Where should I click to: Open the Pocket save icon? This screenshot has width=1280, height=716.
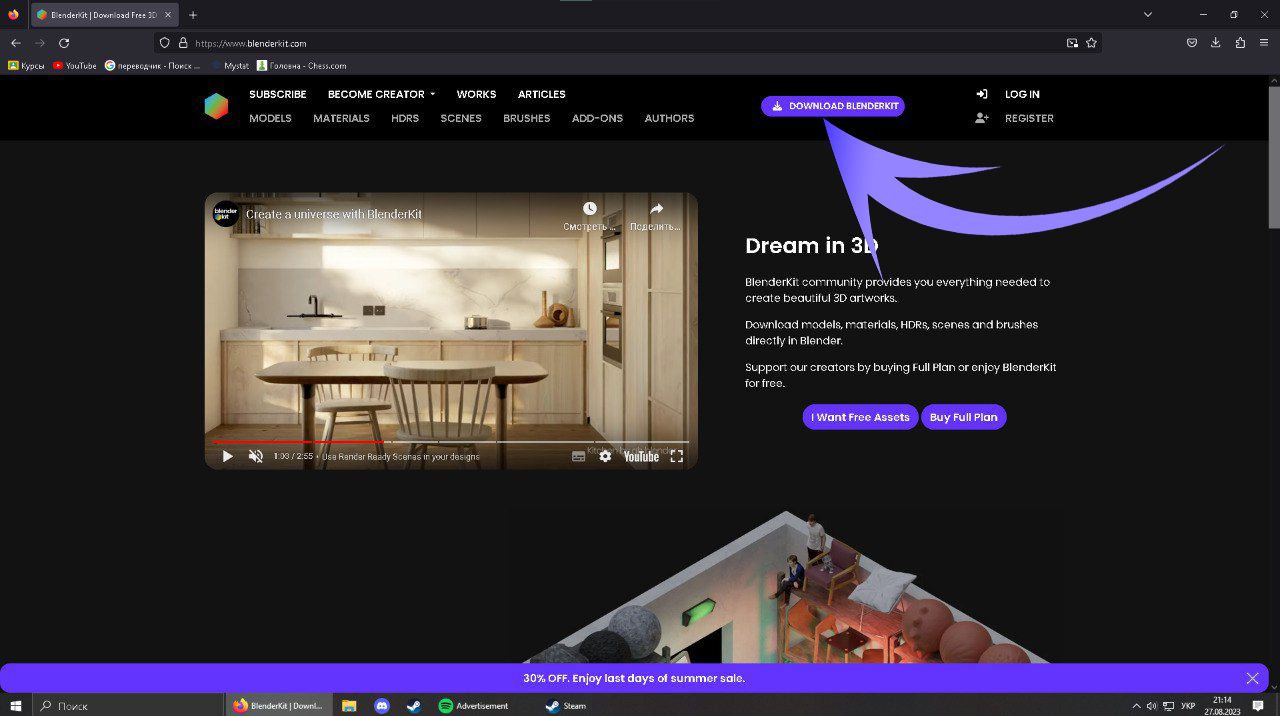coord(1192,43)
